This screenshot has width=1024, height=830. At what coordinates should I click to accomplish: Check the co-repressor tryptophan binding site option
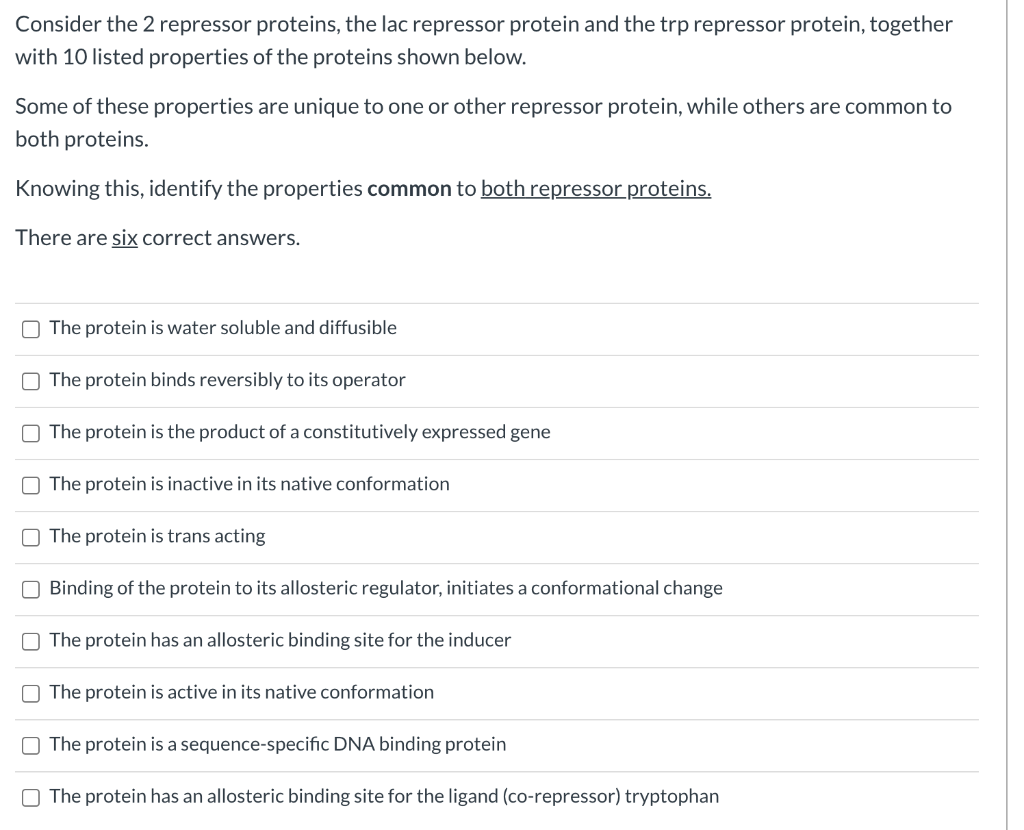point(30,796)
